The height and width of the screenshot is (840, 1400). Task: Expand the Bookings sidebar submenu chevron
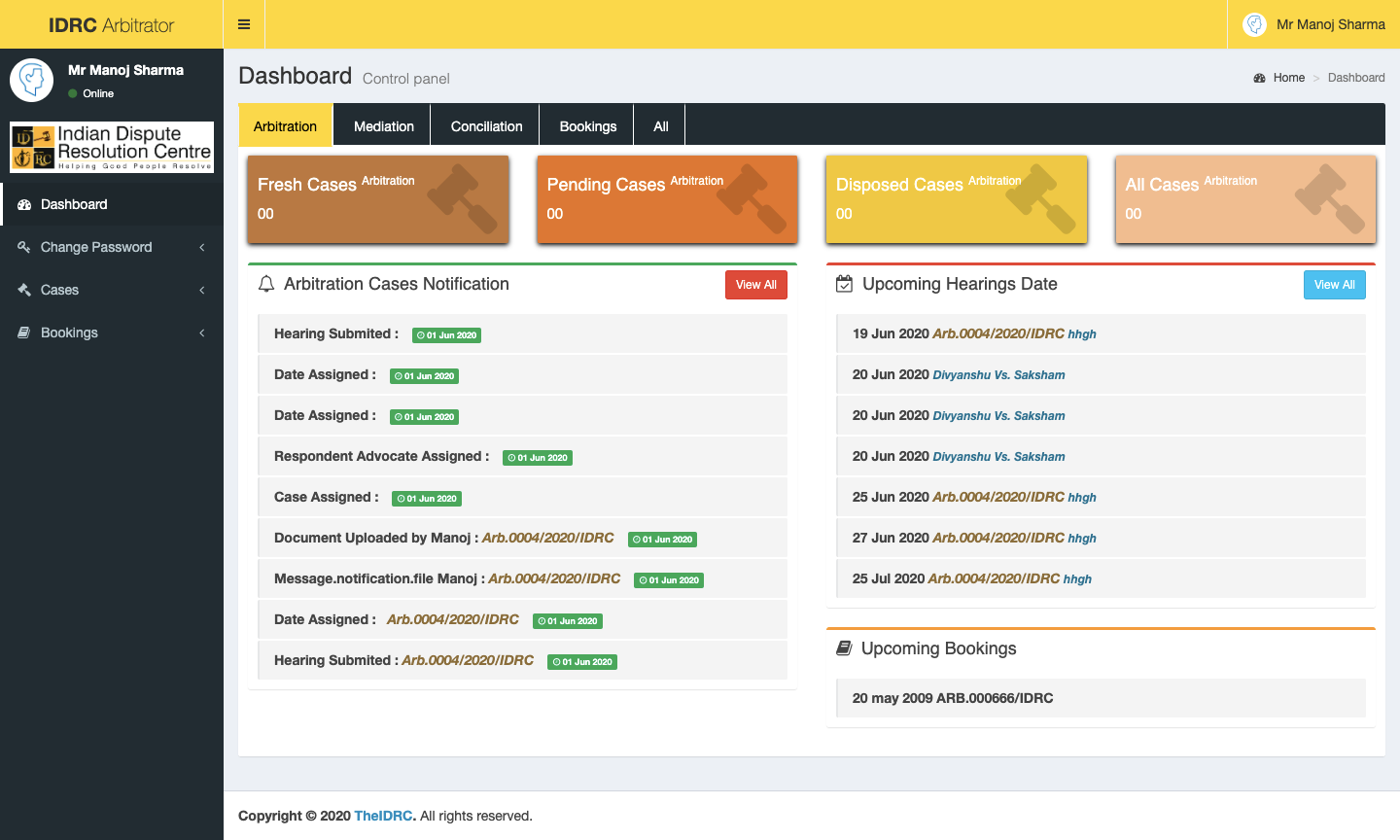click(x=202, y=332)
